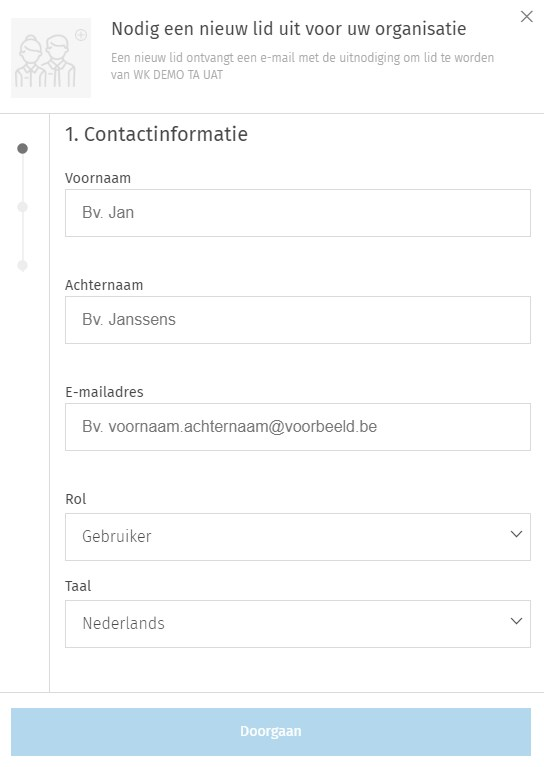Click the Doorgaan button
Screen dimensions: 544x767
(x=271, y=732)
